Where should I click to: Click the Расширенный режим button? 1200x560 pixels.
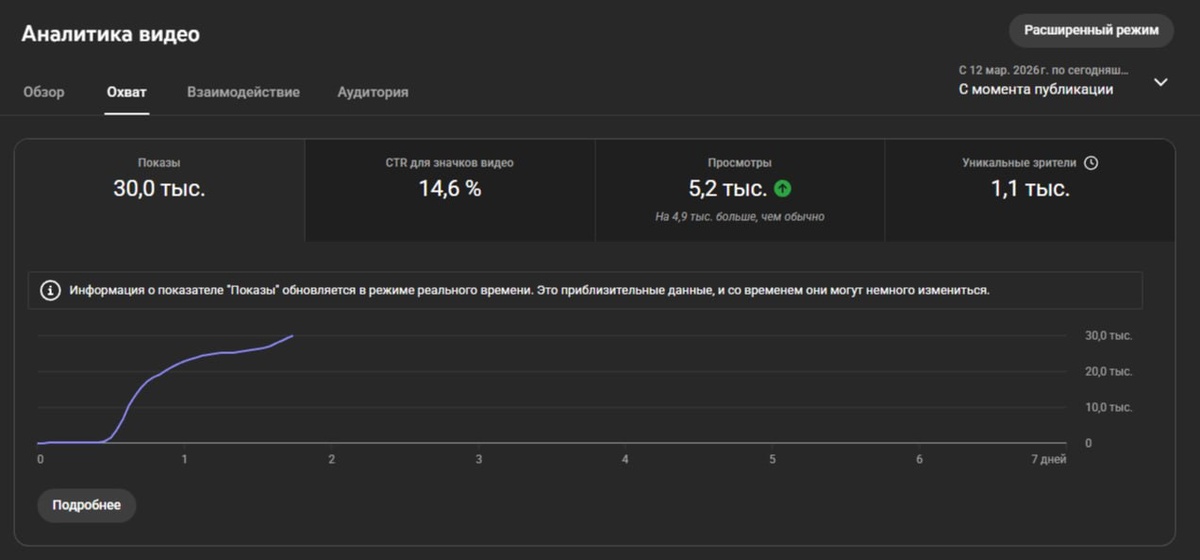click(x=1090, y=31)
